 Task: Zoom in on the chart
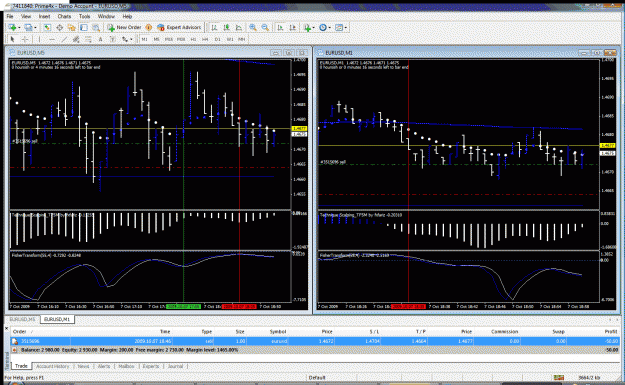coord(253,28)
